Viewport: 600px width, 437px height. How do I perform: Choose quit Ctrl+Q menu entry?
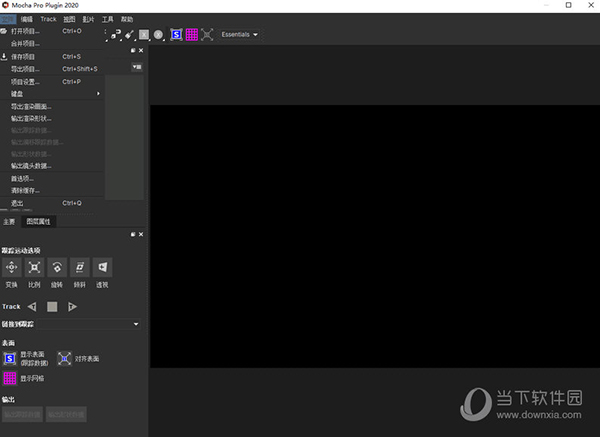click(x=52, y=203)
